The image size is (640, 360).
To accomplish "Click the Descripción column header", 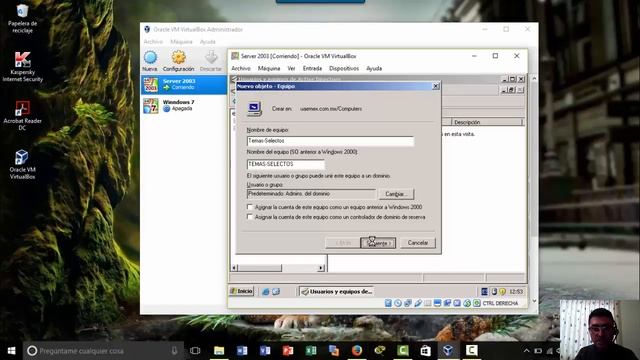I will [x=487, y=122].
